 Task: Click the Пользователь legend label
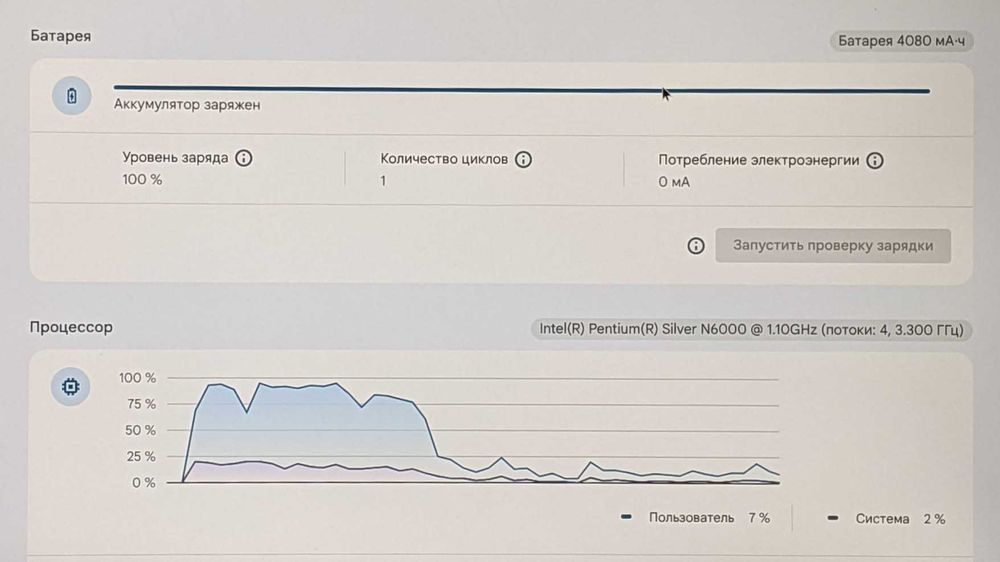coord(691,517)
